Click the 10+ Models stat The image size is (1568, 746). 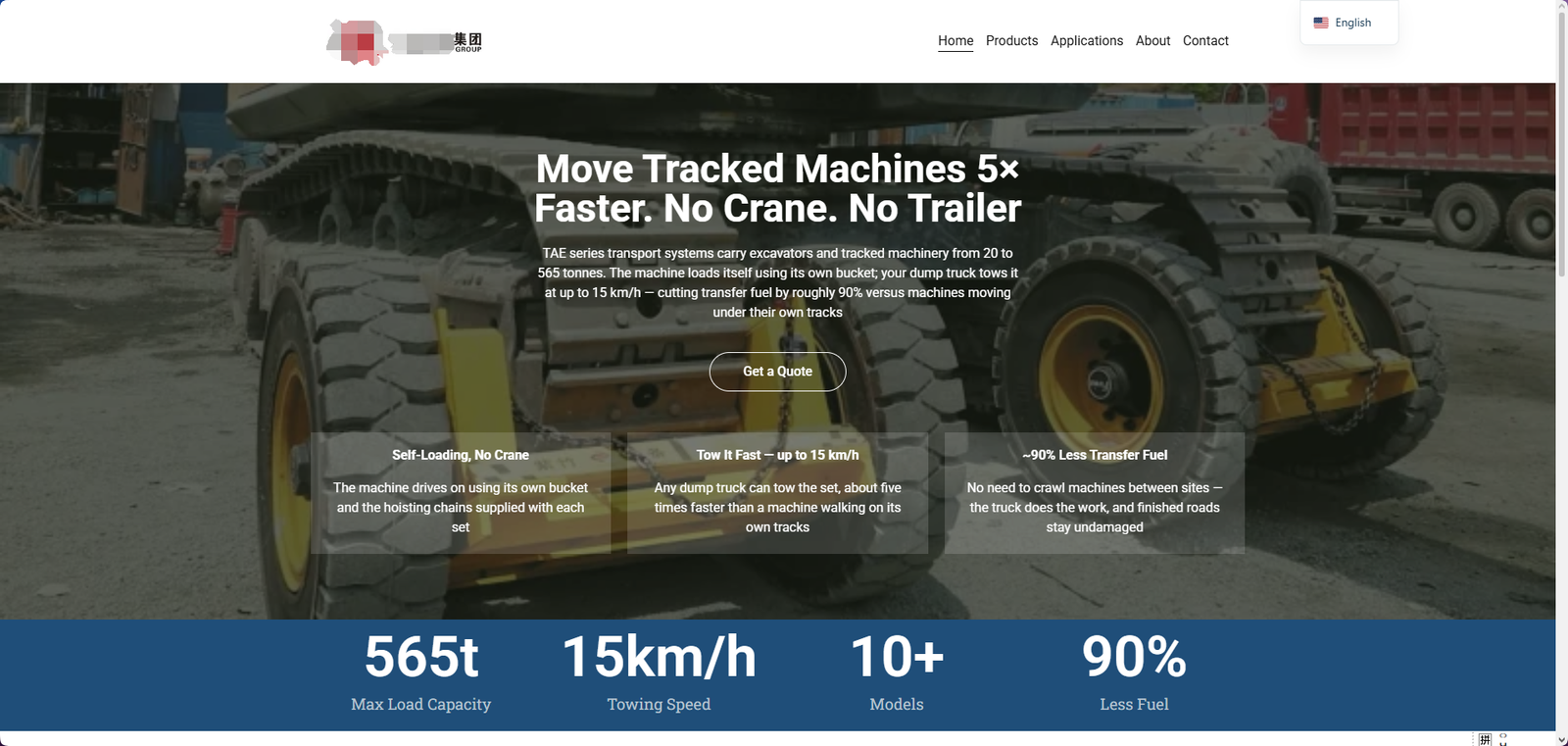click(897, 672)
